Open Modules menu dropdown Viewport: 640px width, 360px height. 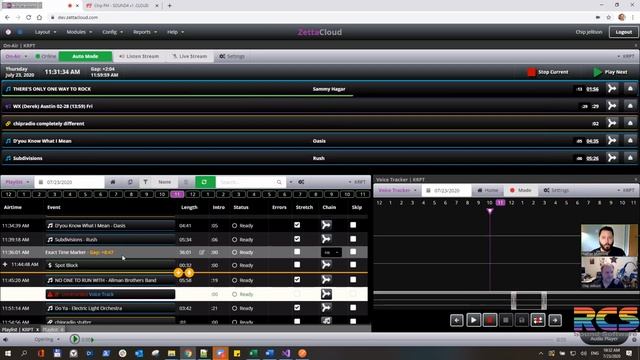pyautogui.click(x=79, y=32)
